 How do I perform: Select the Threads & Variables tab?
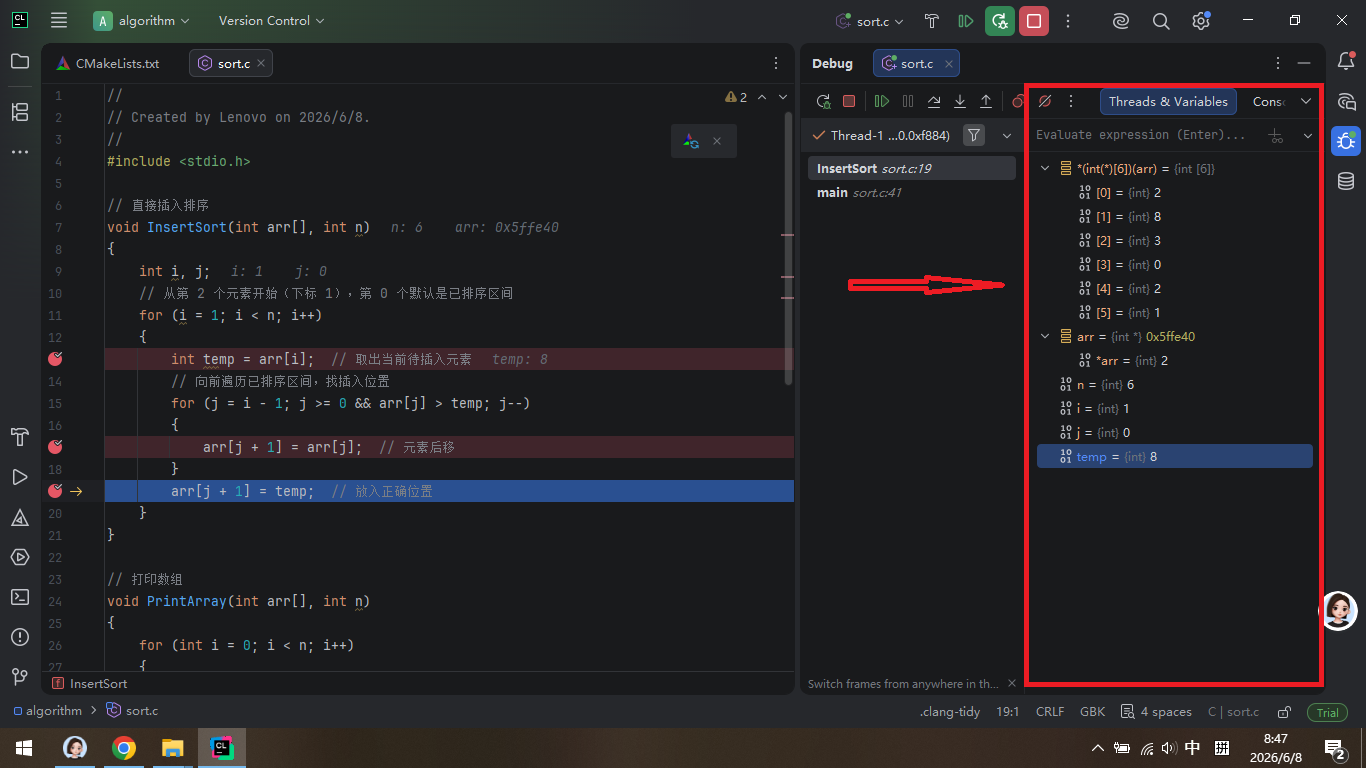(1168, 101)
